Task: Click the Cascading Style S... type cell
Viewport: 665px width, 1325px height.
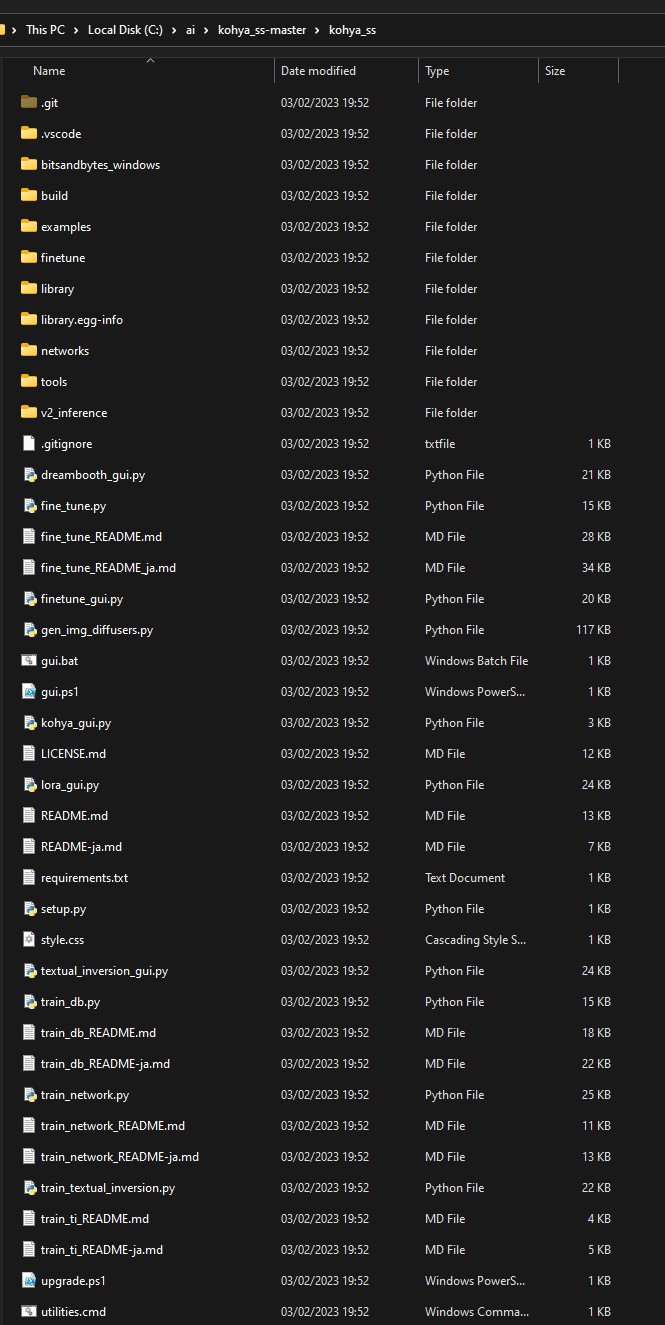Action: (475, 939)
